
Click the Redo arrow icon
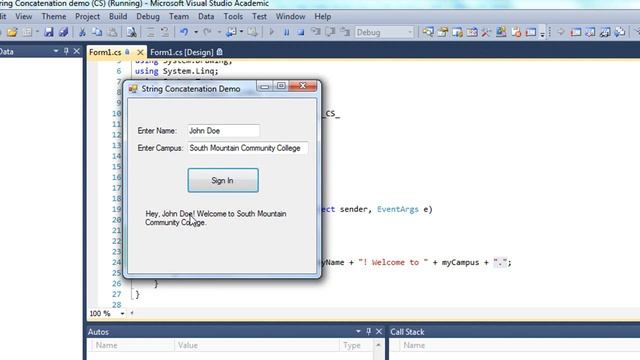click(x=207, y=32)
